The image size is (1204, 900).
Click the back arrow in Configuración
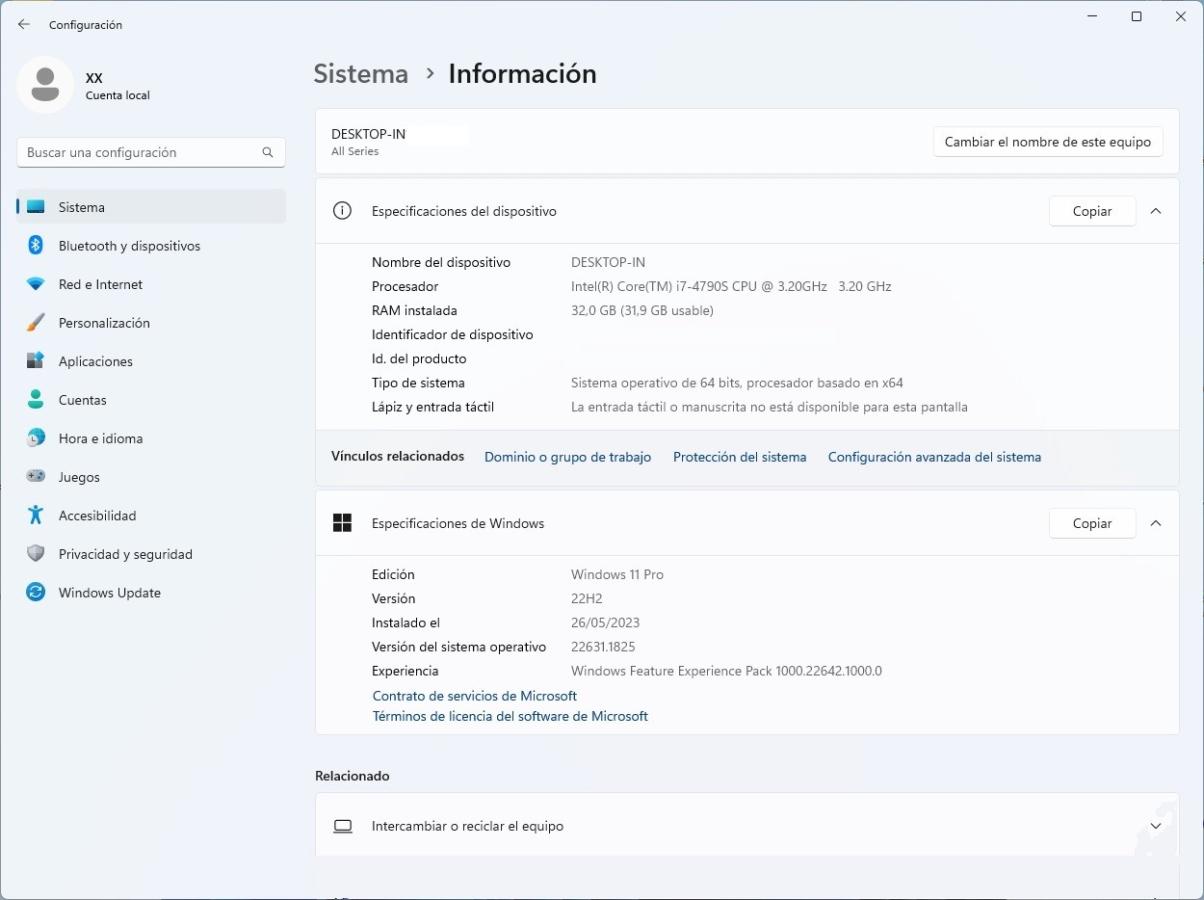coord(24,24)
